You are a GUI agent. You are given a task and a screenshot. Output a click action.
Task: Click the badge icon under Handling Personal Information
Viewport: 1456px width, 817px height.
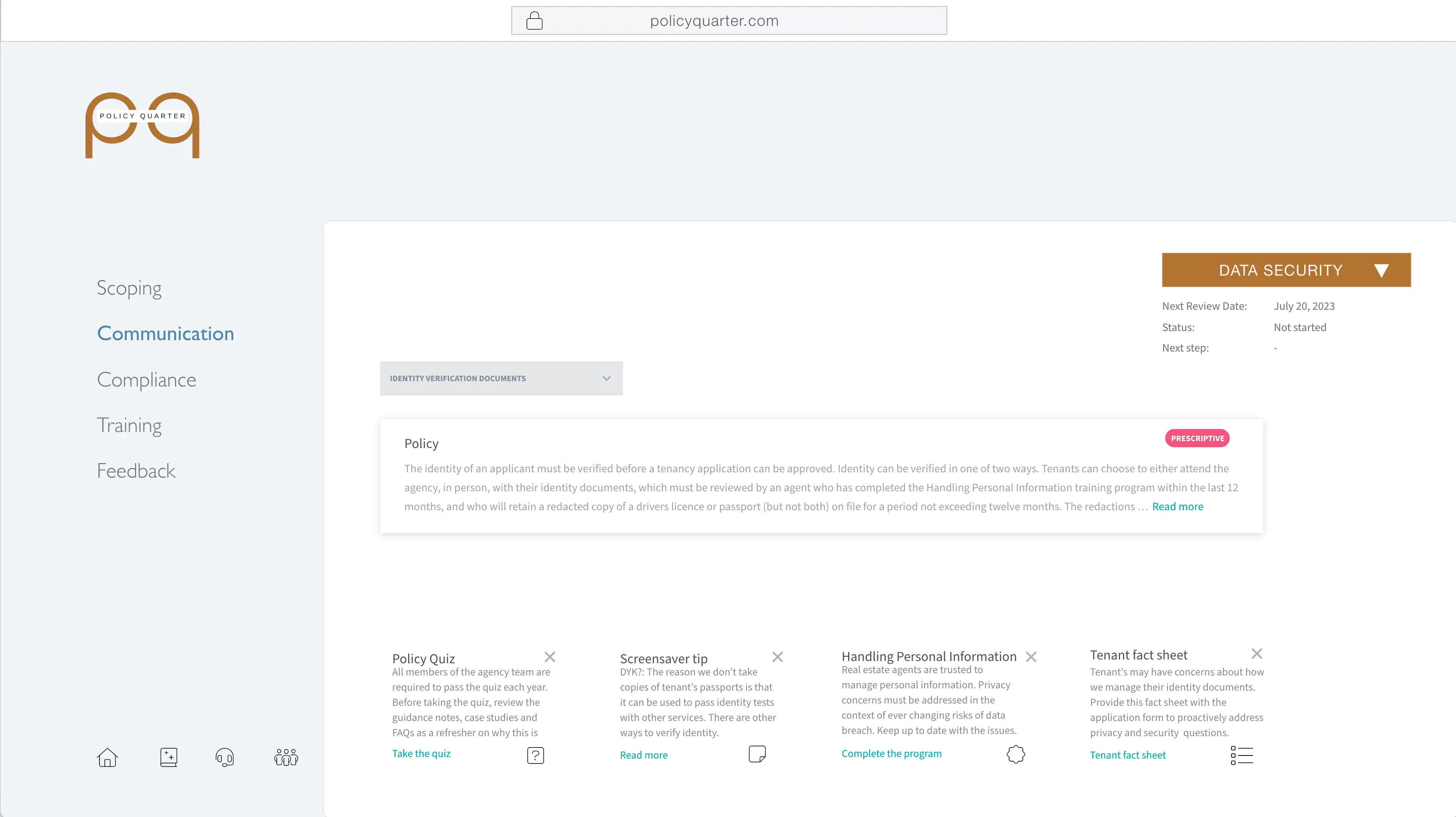(1016, 754)
